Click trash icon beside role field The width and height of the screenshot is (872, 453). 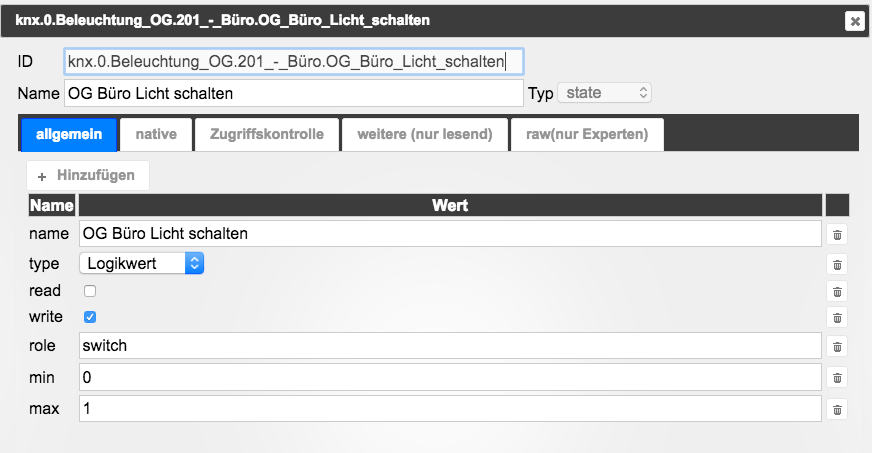click(x=837, y=347)
